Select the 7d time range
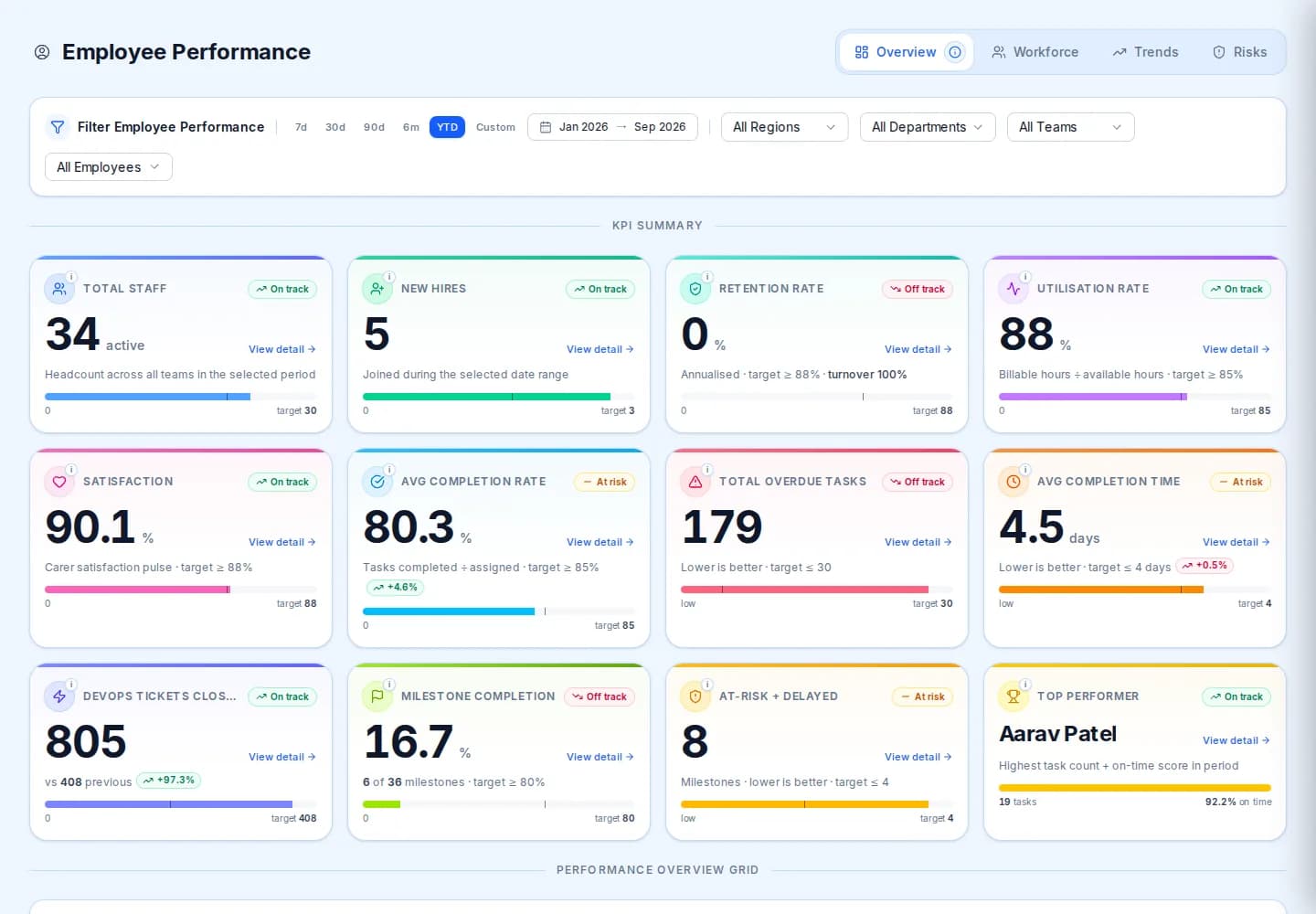Image resolution: width=1316 pixels, height=914 pixels. [x=301, y=127]
